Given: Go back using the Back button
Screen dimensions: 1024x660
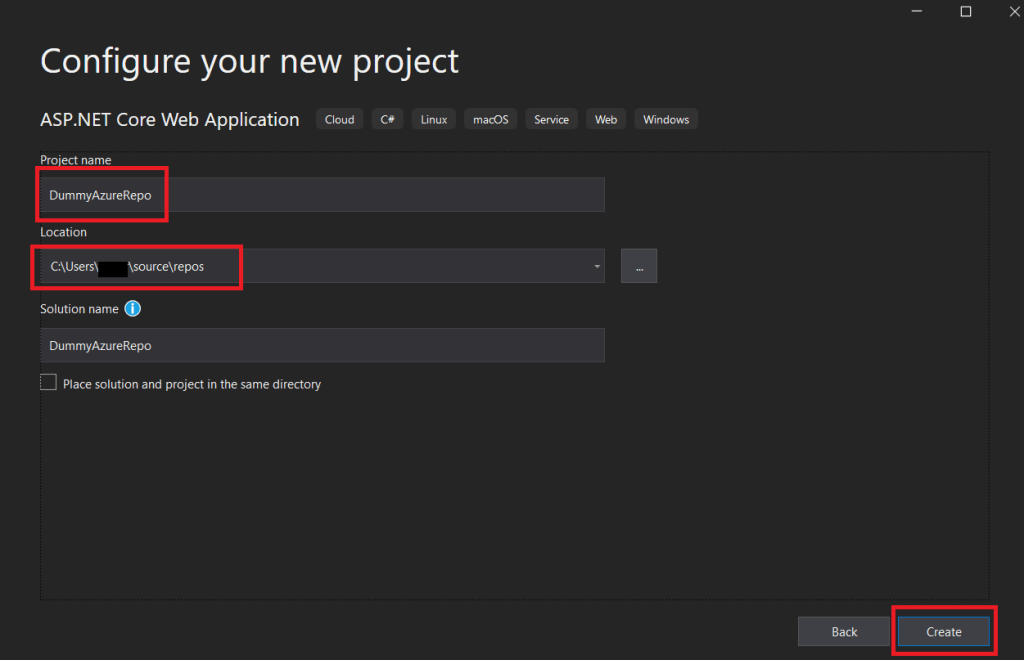Looking at the screenshot, I should pos(844,631).
